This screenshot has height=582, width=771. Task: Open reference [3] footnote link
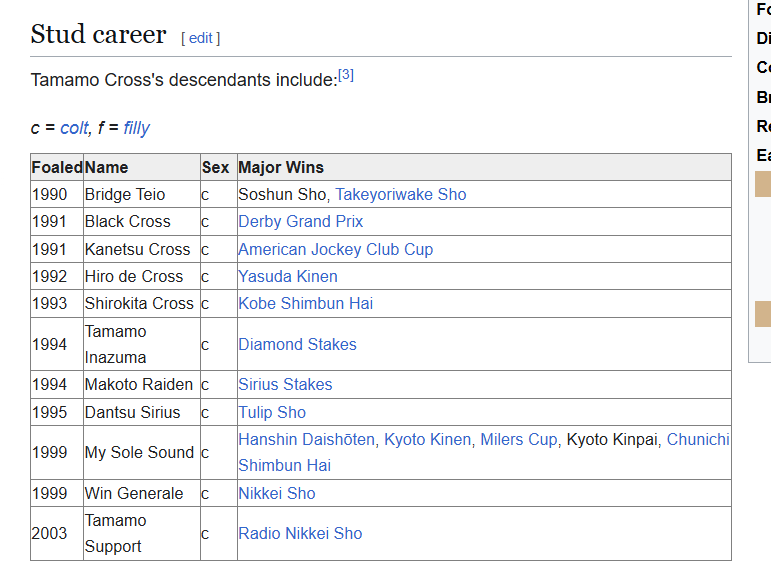click(346, 75)
